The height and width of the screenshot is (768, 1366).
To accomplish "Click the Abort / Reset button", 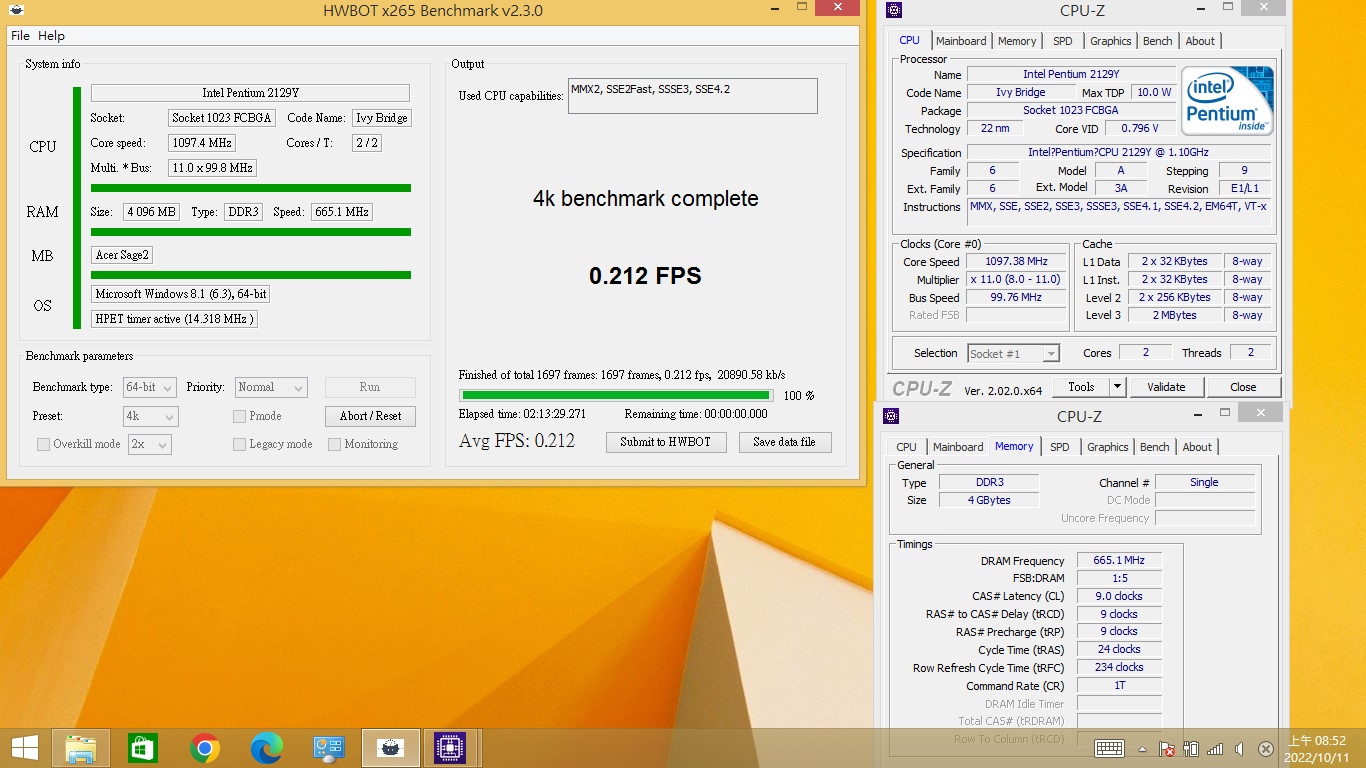I will [x=370, y=416].
